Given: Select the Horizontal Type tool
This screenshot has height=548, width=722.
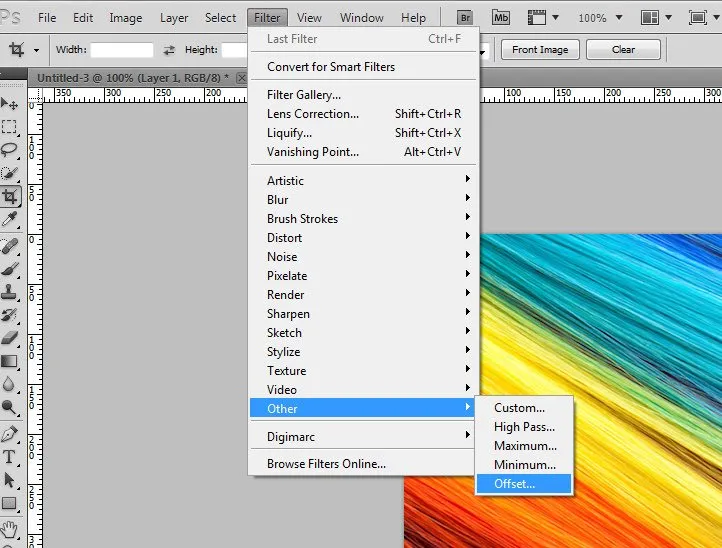Looking at the screenshot, I should [x=9, y=457].
